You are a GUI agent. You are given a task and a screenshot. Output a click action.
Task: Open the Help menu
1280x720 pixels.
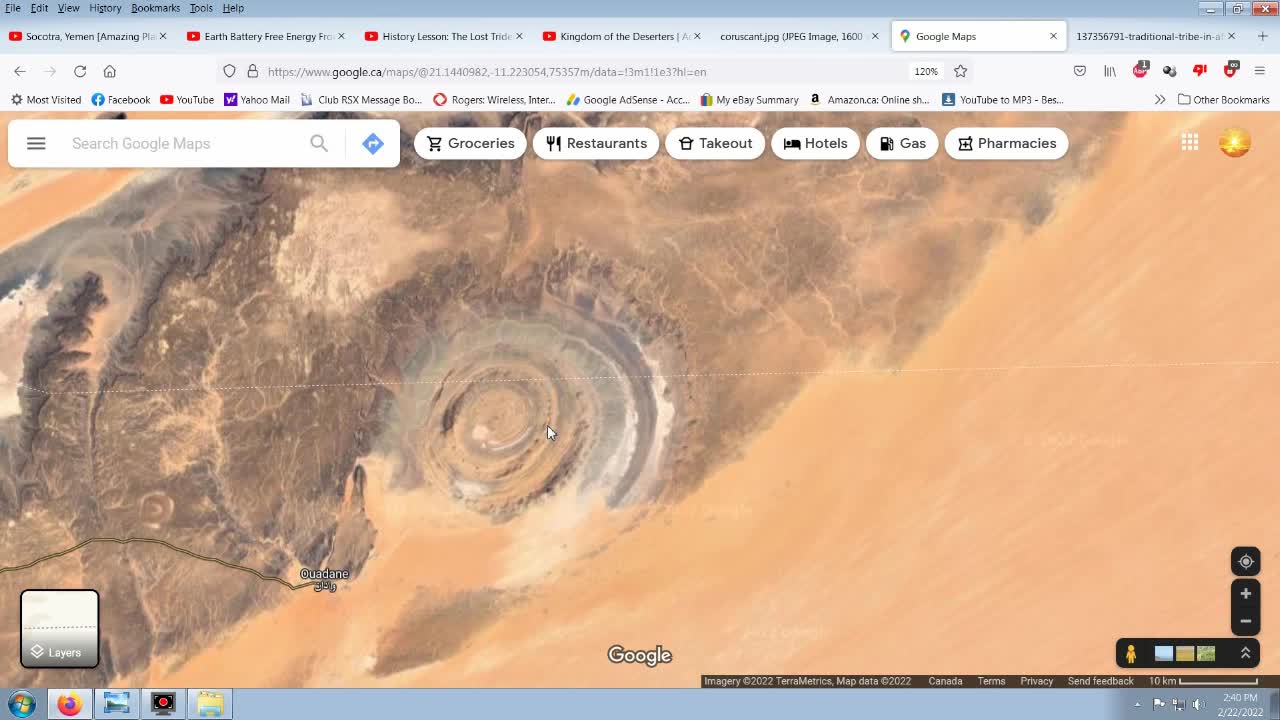coord(233,8)
